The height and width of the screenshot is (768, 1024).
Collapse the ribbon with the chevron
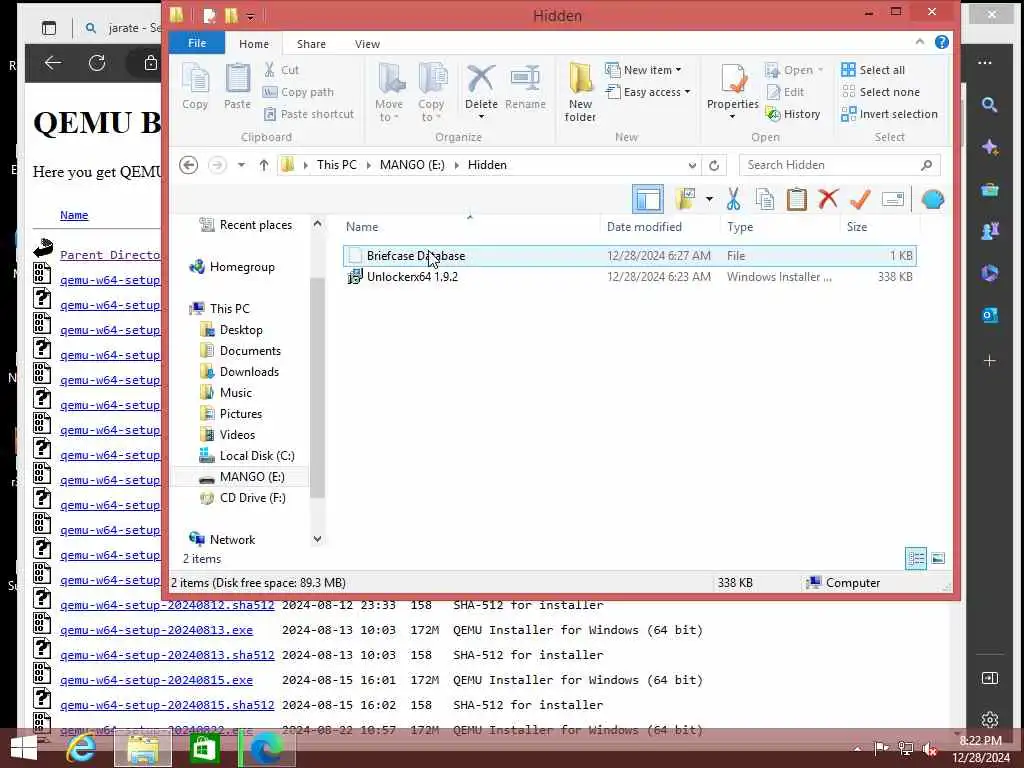tap(920, 42)
